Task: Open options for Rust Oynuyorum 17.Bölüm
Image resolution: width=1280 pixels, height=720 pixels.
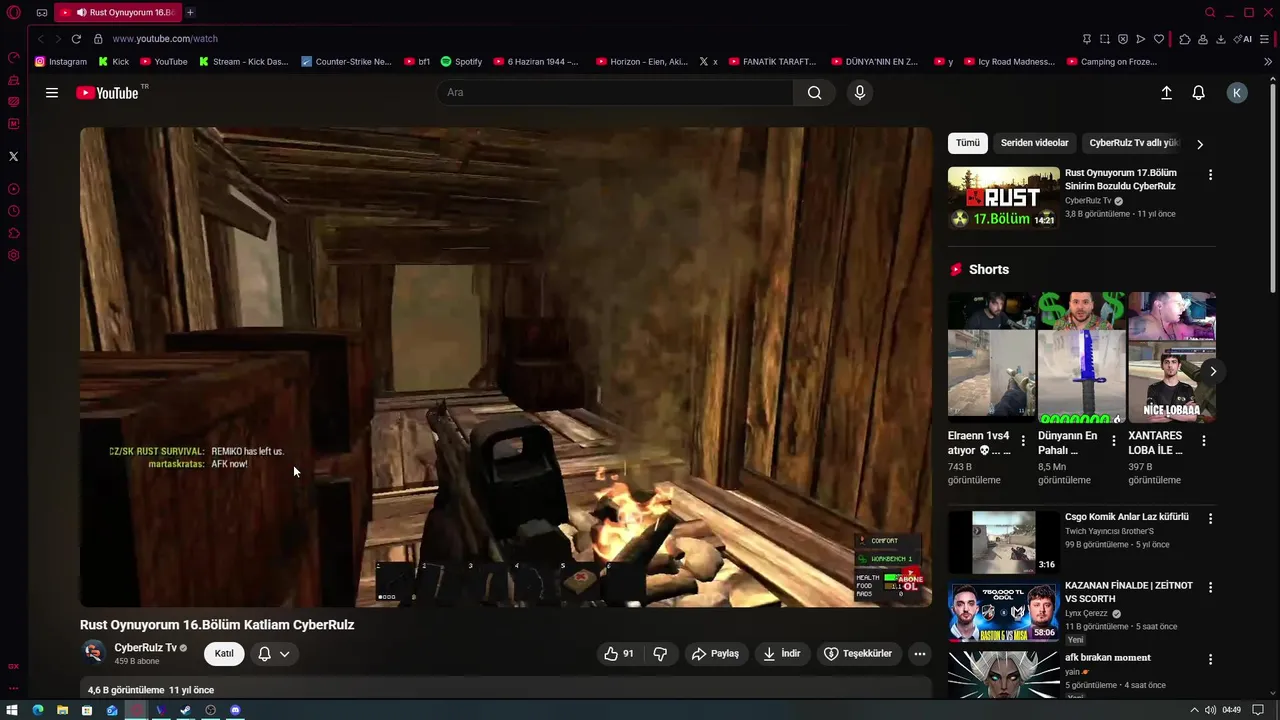Action: 1210,175
